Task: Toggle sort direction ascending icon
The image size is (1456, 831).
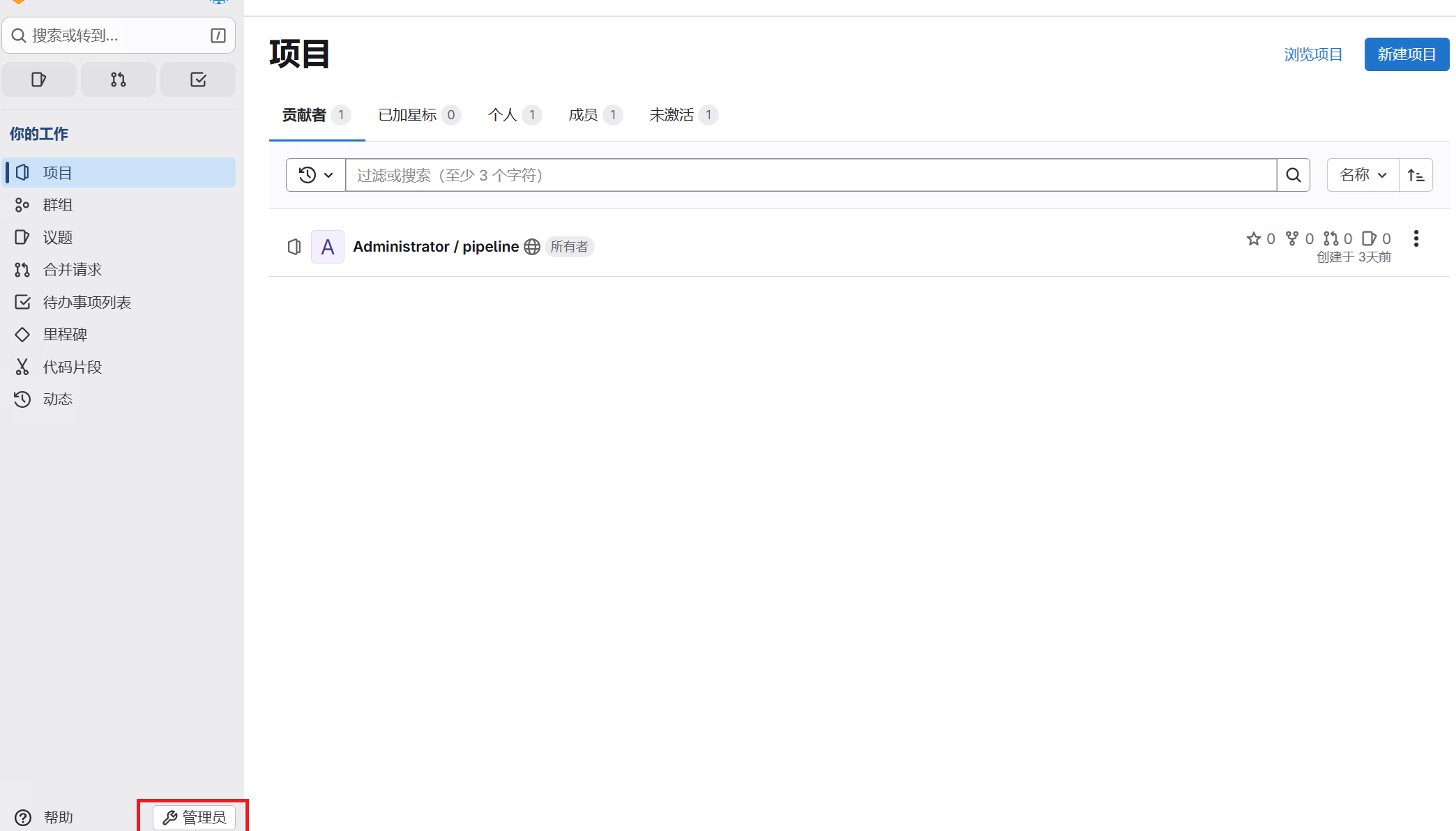Action: pyautogui.click(x=1416, y=175)
